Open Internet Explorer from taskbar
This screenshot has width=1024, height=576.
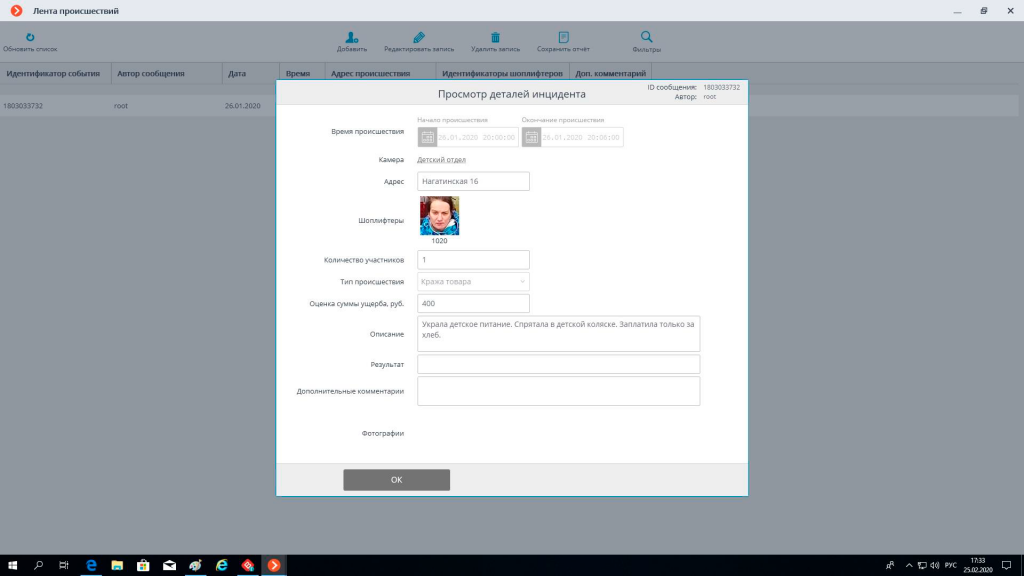coord(222,566)
